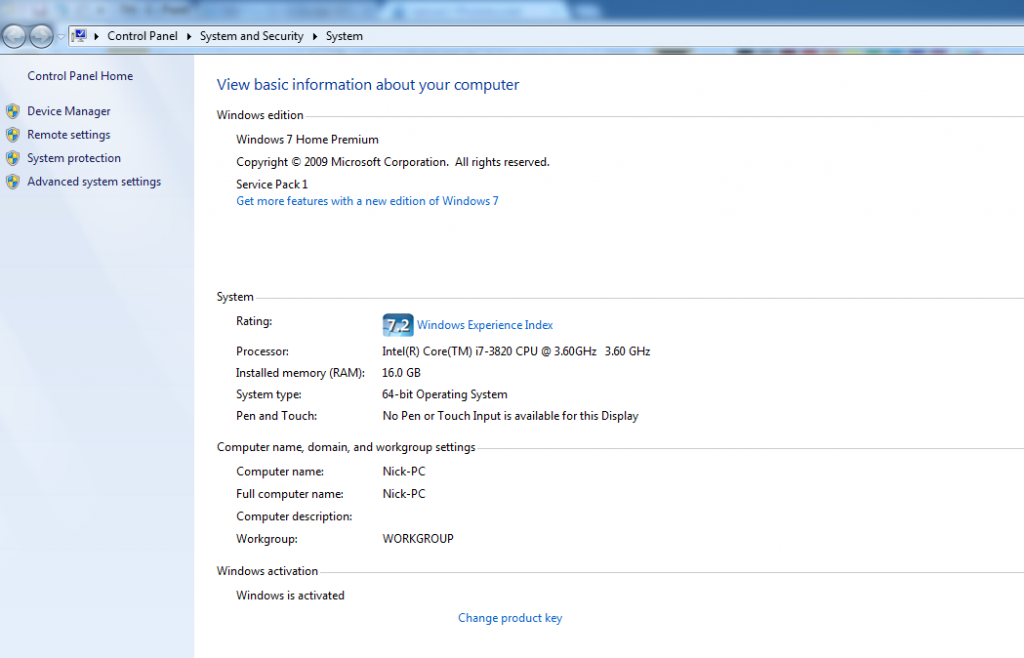Viewport: 1024px width, 658px height.
Task: Select the 64-bit Operating System value
Action: [x=445, y=394]
